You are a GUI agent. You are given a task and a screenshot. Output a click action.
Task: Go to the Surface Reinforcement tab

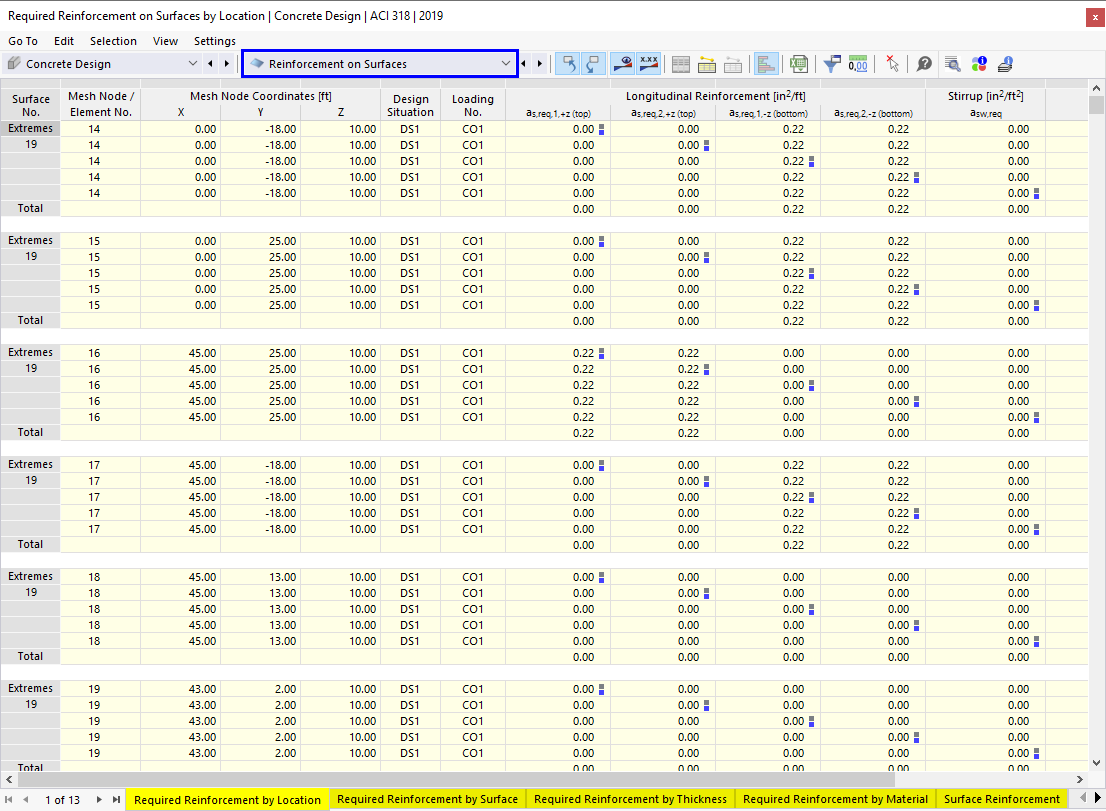1002,799
